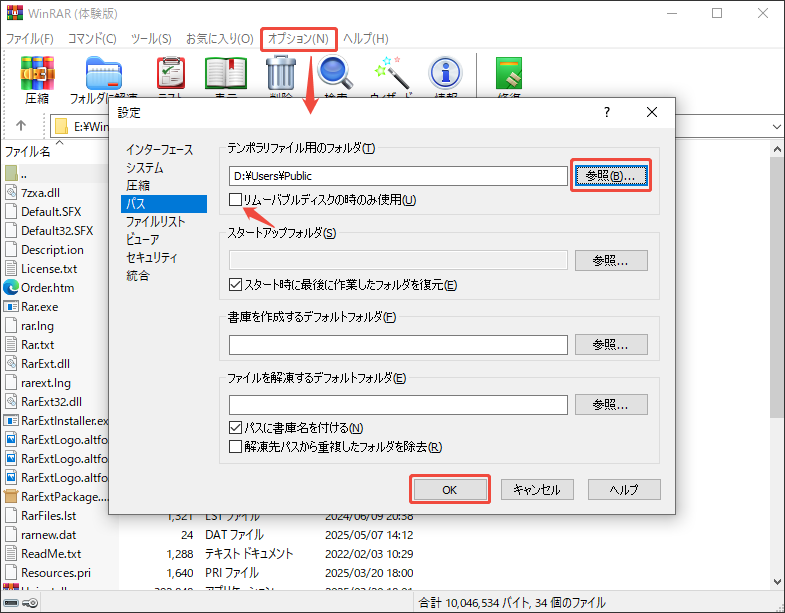Click 参照 for default archive creation folder
The height and width of the screenshot is (613, 785).
(611, 345)
